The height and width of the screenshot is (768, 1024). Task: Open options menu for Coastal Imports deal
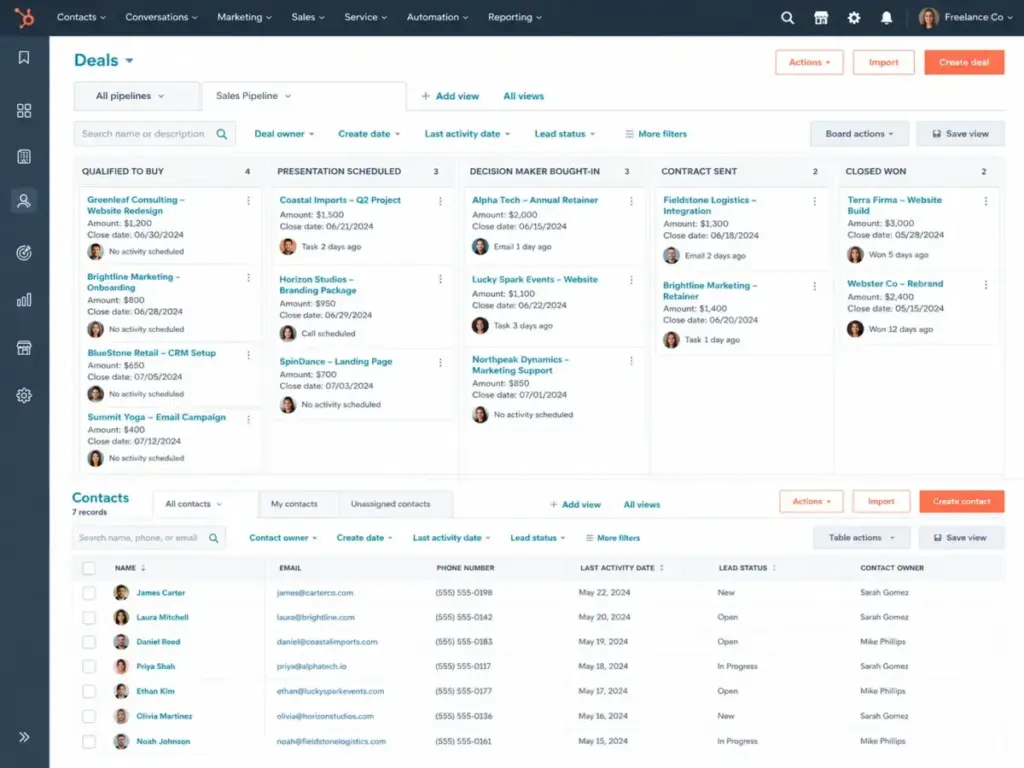click(440, 201)
